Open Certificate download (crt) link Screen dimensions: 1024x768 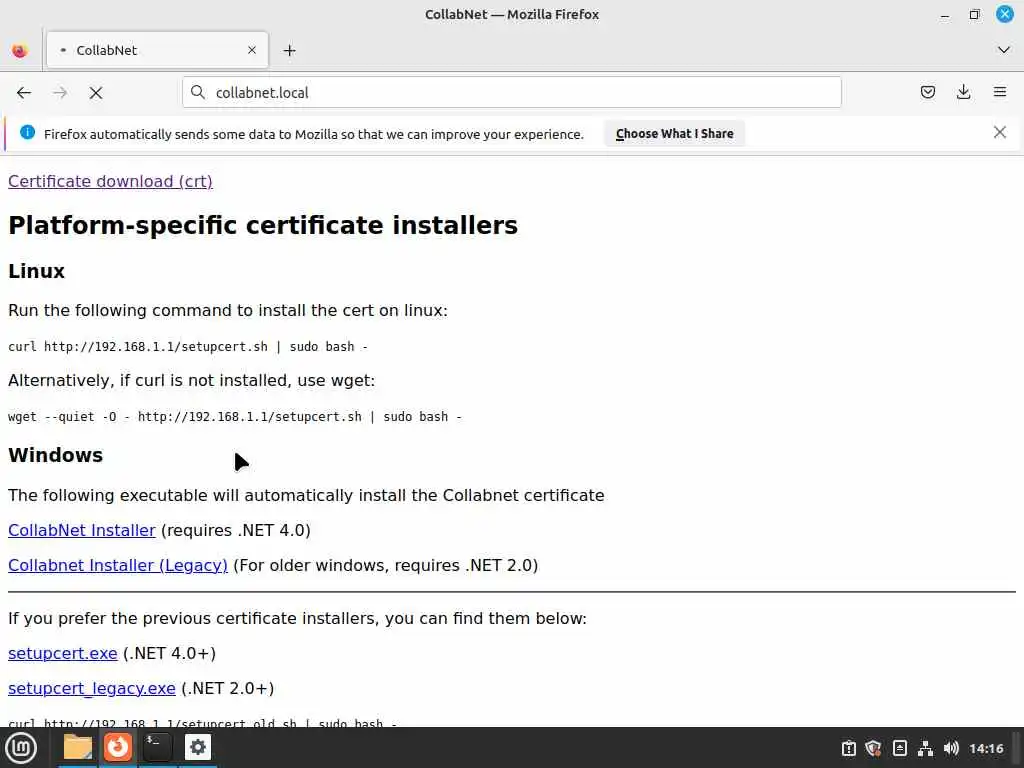pyautogui.click(x=110, y=181)
